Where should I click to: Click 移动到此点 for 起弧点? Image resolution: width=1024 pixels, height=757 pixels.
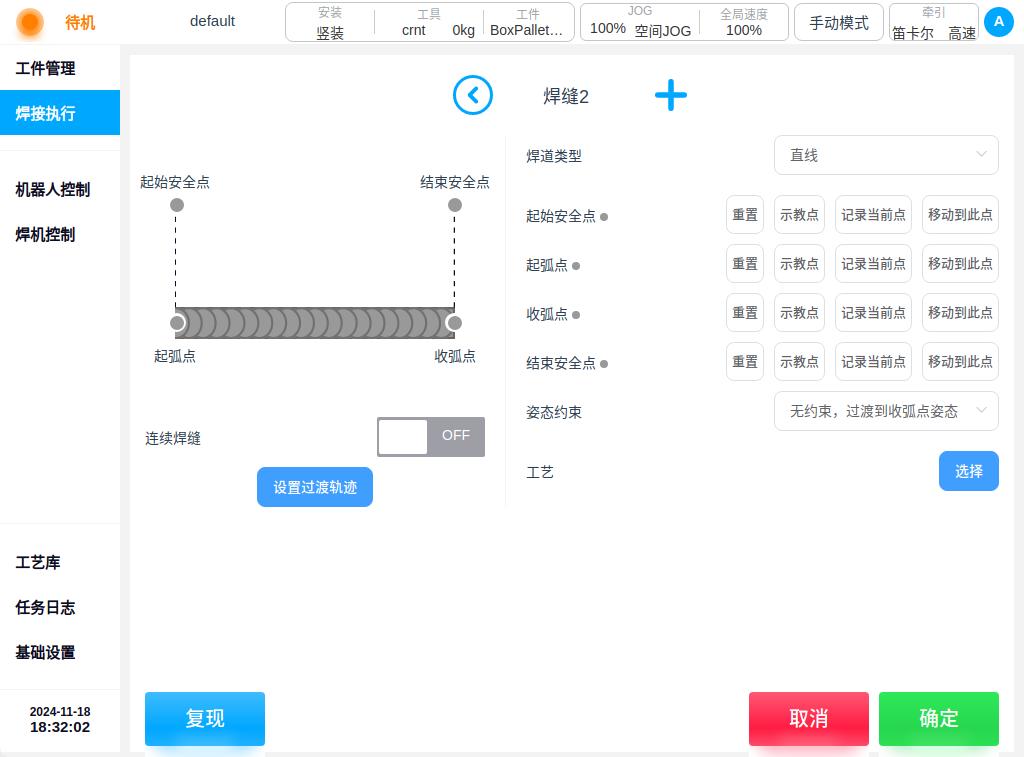point(960,264)
